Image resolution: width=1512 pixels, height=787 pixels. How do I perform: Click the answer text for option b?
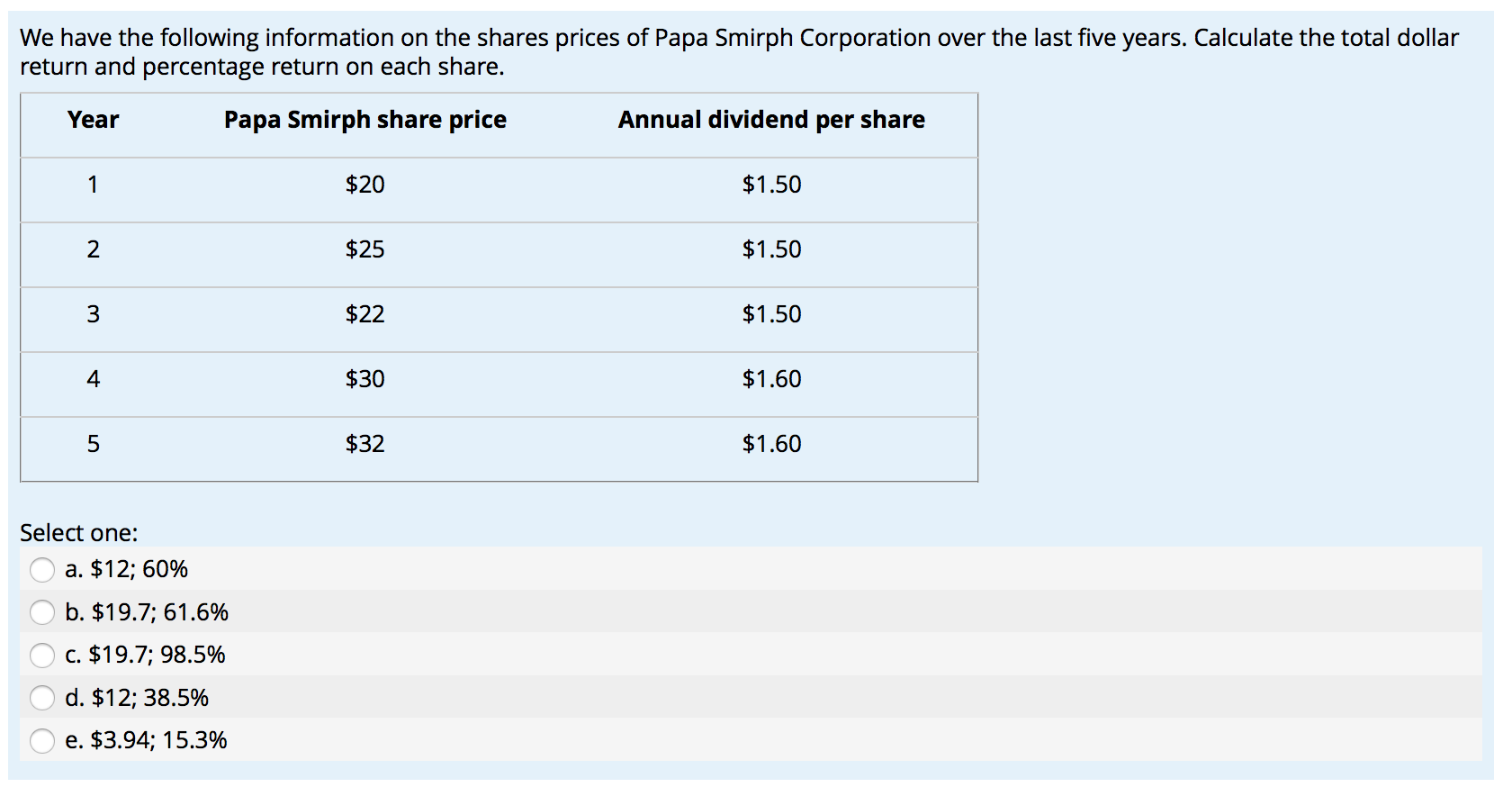[145, 612]
